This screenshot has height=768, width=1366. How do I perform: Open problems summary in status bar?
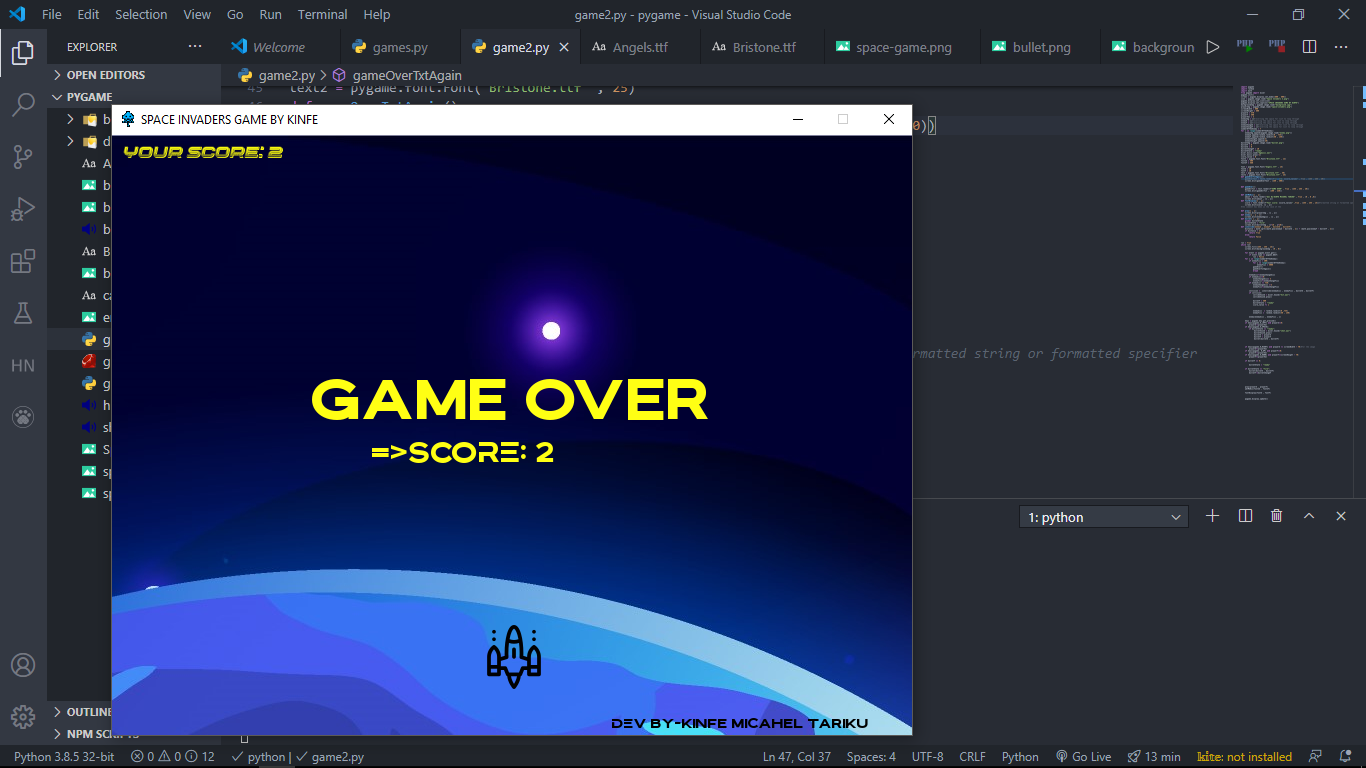pos(173,757)
